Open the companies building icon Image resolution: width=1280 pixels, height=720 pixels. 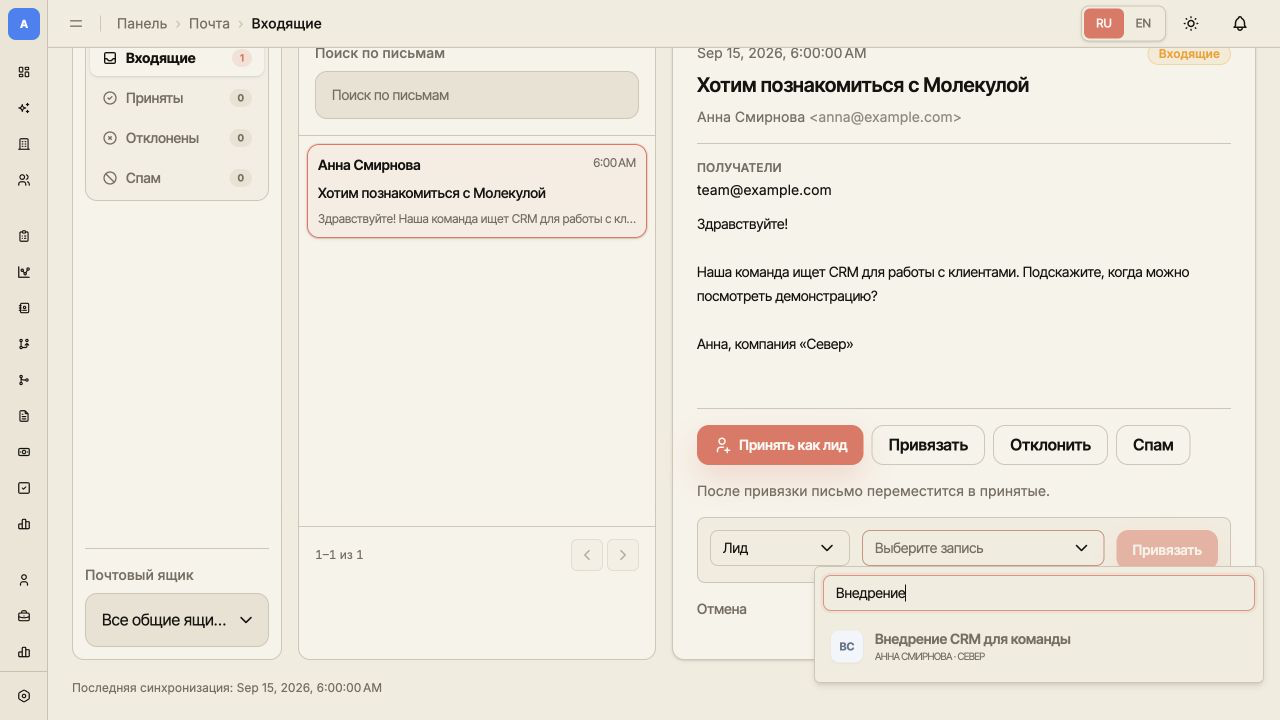[24, 144]
